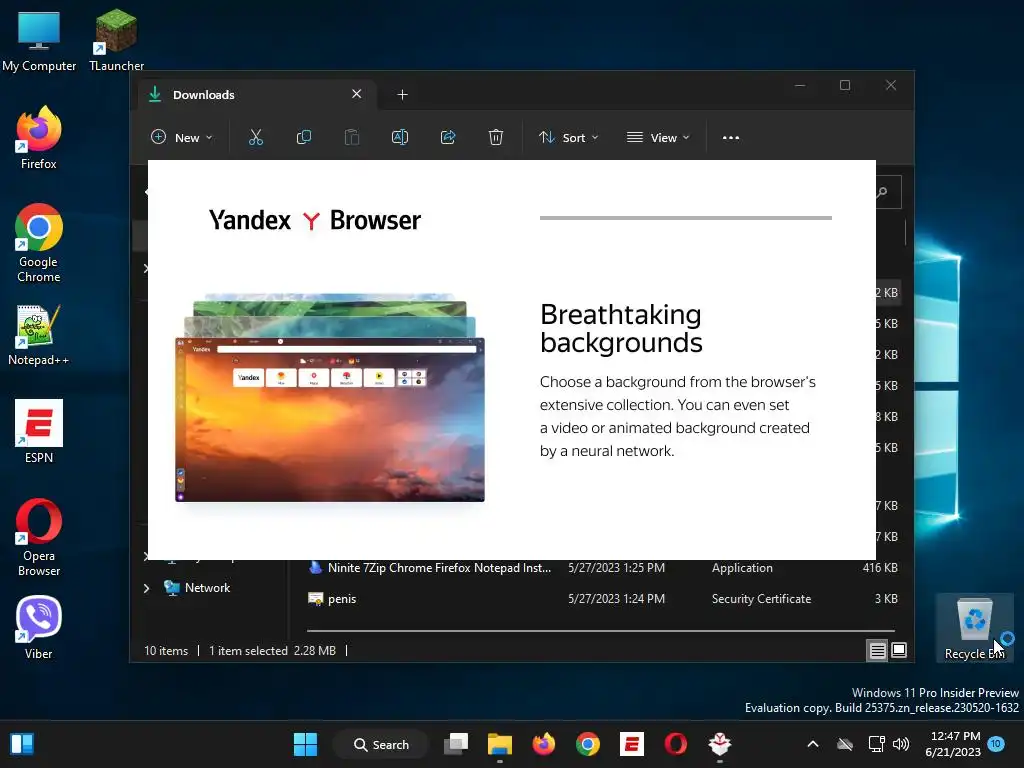
Task: Switch to large thumbnails view icon
Action: pos(899,650)
